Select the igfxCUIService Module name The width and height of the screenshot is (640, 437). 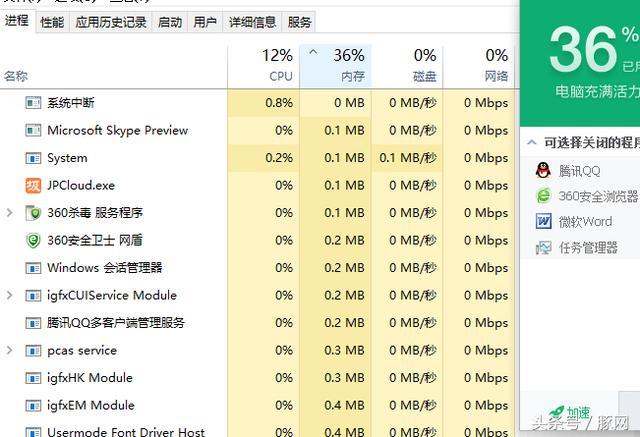112,295
